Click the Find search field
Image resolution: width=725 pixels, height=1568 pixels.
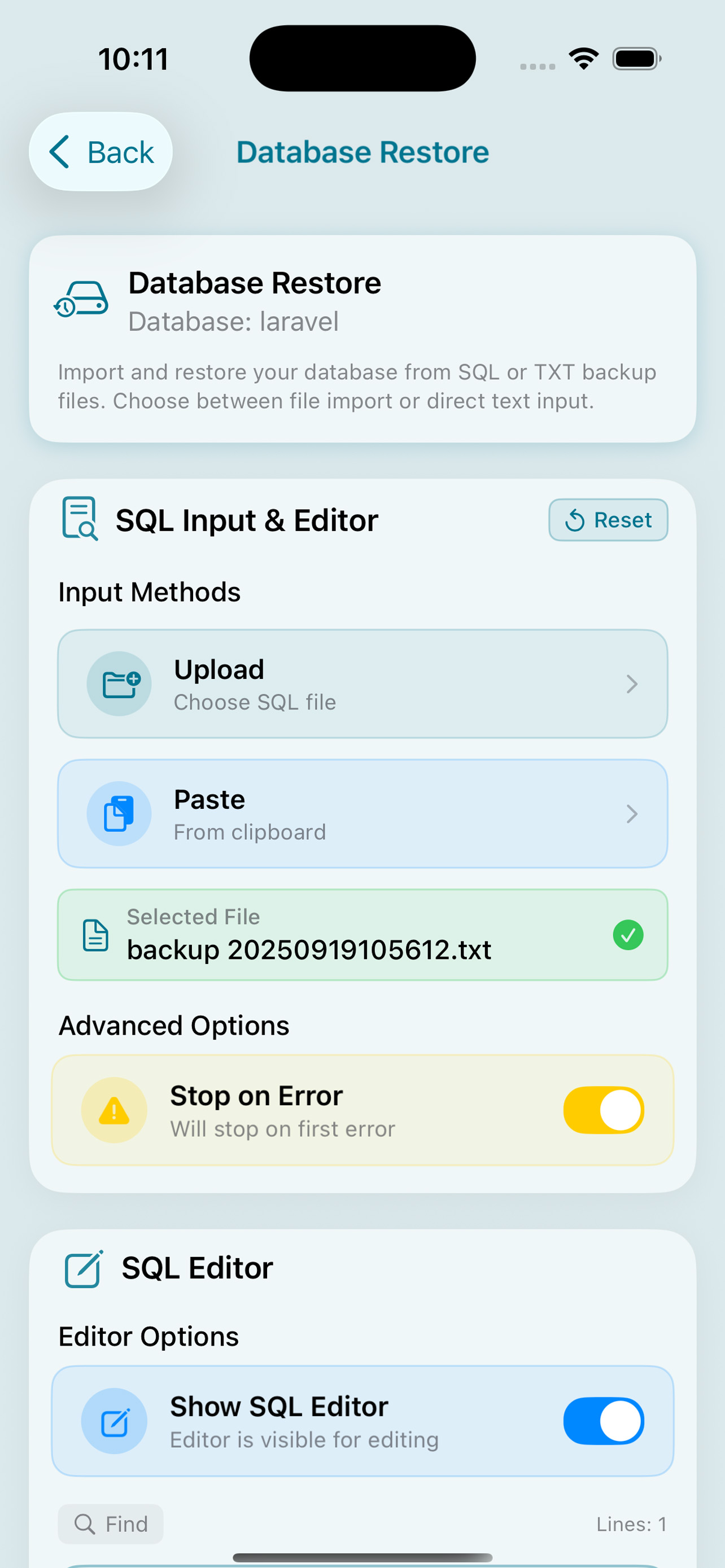coord(110,1524)
